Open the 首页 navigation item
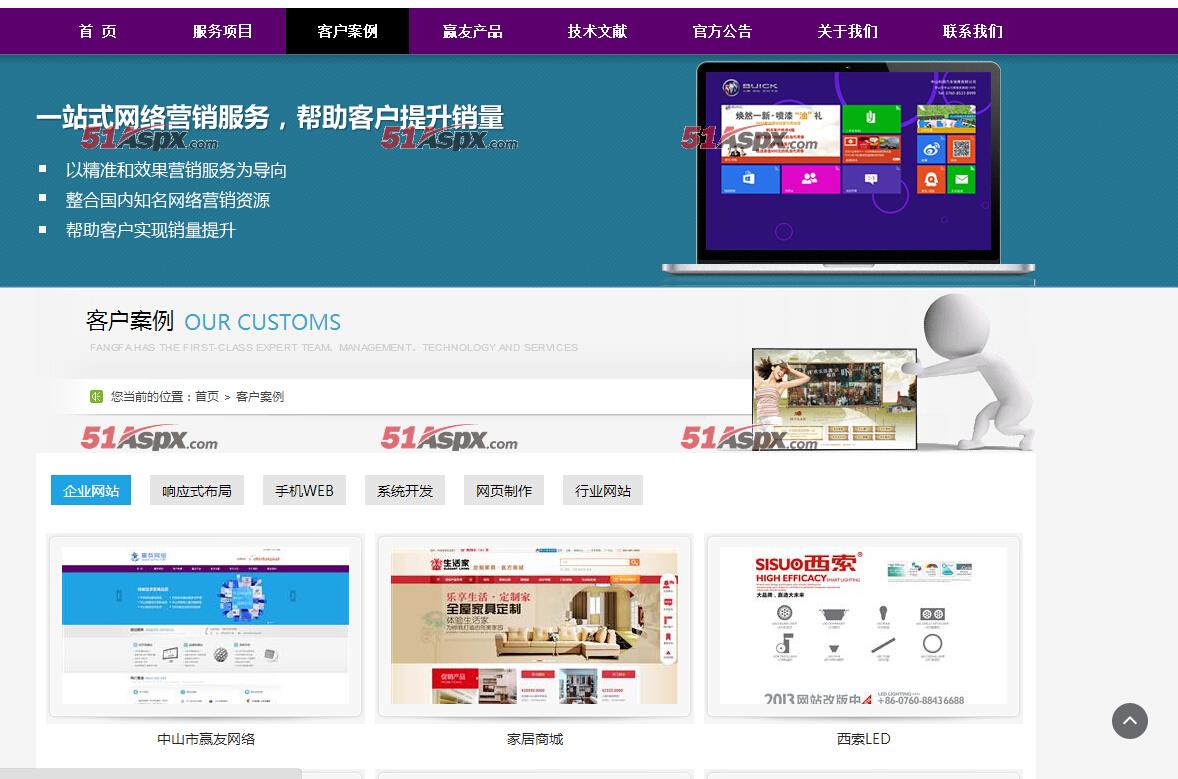Screen dimensions: 1178x779 [98, 32]
